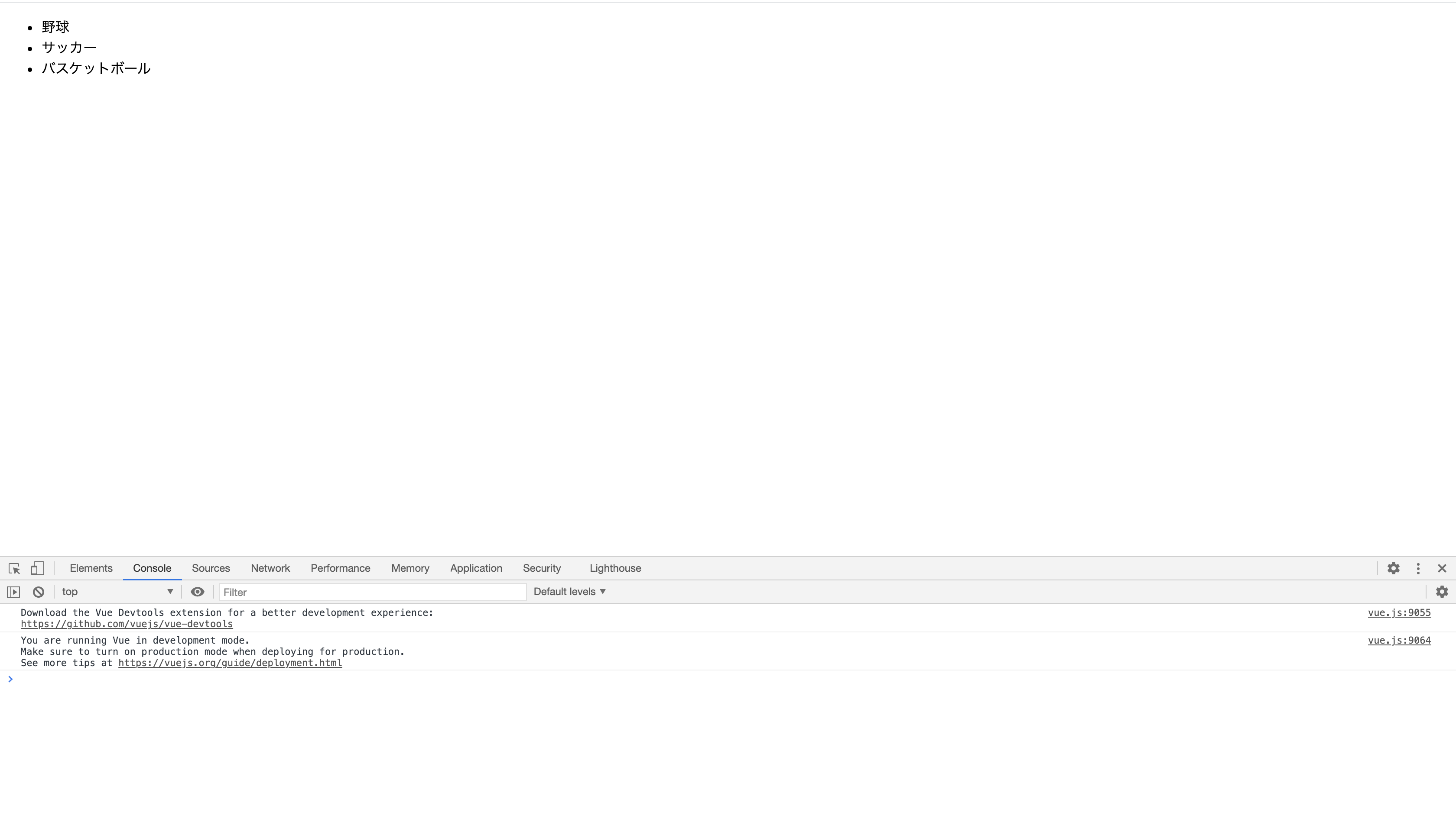Open the vue.js:9055 source link

(1399, 612)
